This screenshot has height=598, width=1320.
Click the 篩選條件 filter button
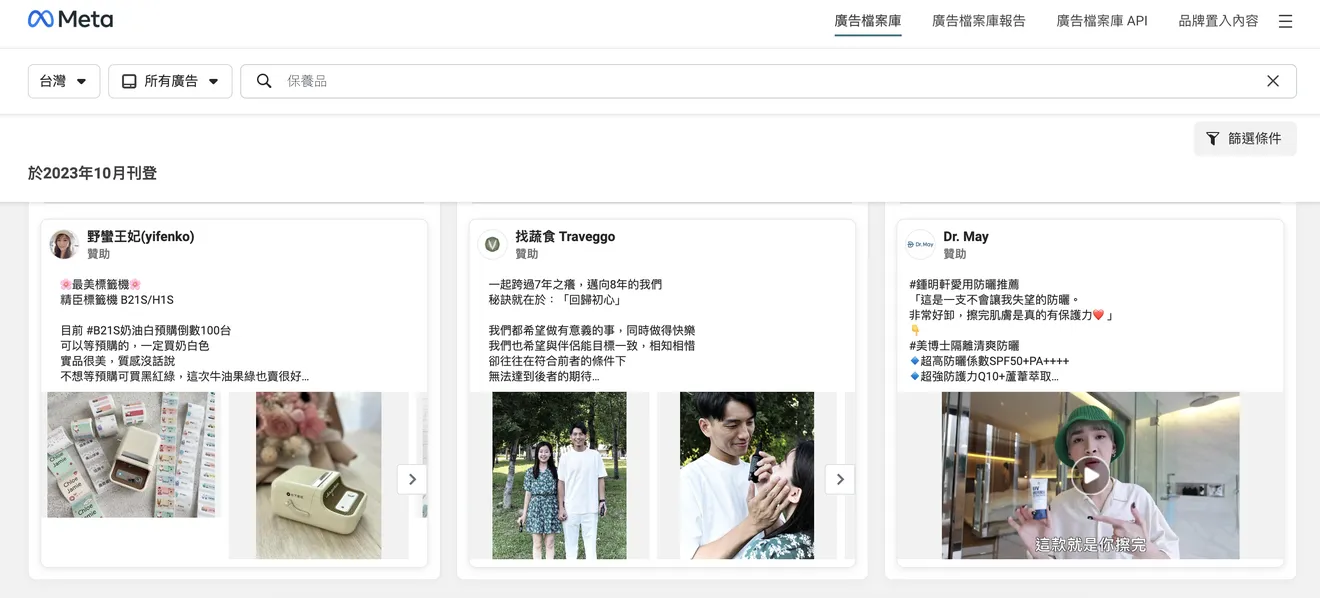(1245, 139)
